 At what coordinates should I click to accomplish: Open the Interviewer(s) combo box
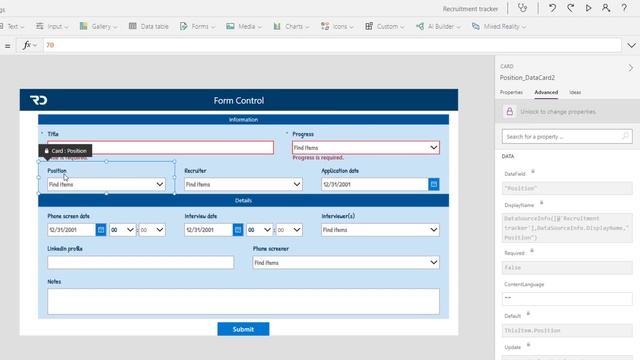[x=380, y=230]
